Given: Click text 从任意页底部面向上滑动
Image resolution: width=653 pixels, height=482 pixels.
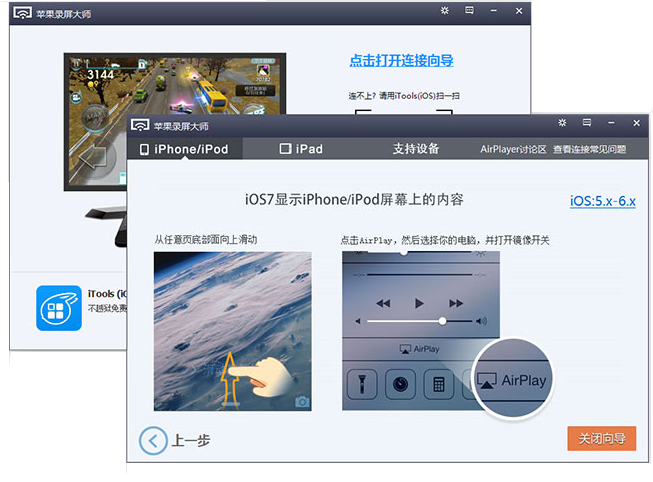Looking at the screenshot, I should pyautogui.click(x=206, y=240).
